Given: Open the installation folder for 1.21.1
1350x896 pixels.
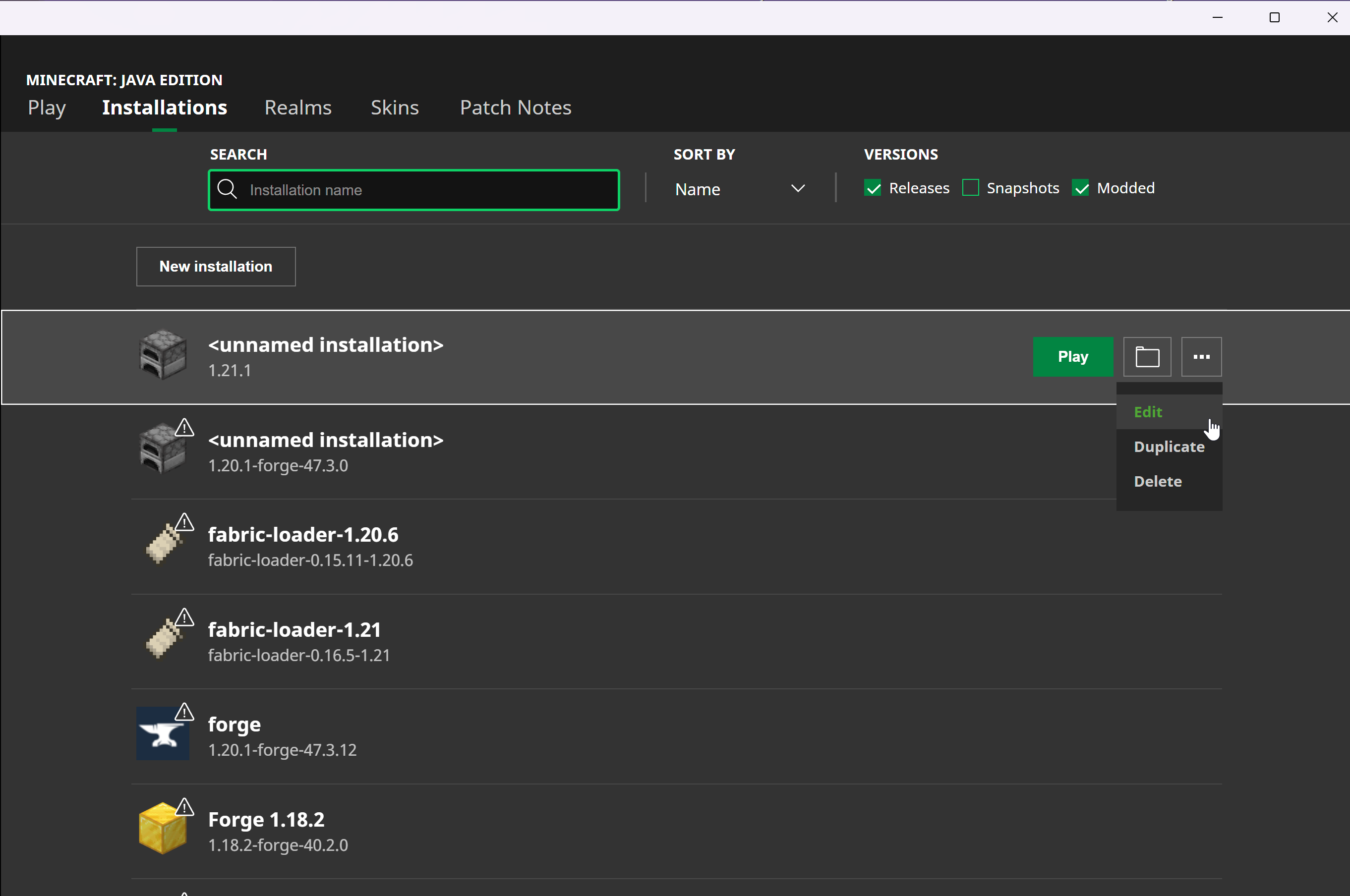Looking at the screenshot, I should 1147,357.
